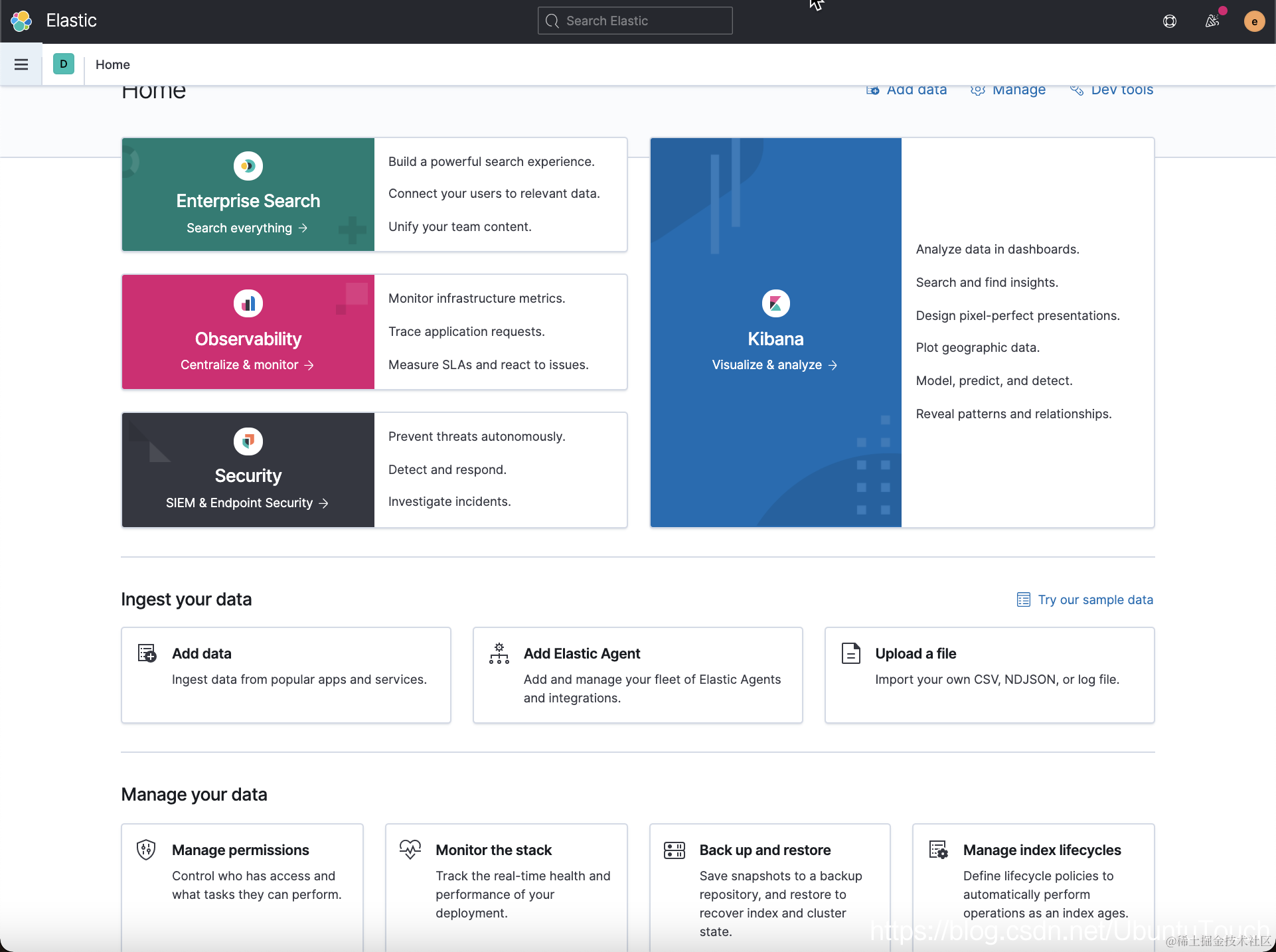Open the Add Elastic Agent card

click(637, 674)
